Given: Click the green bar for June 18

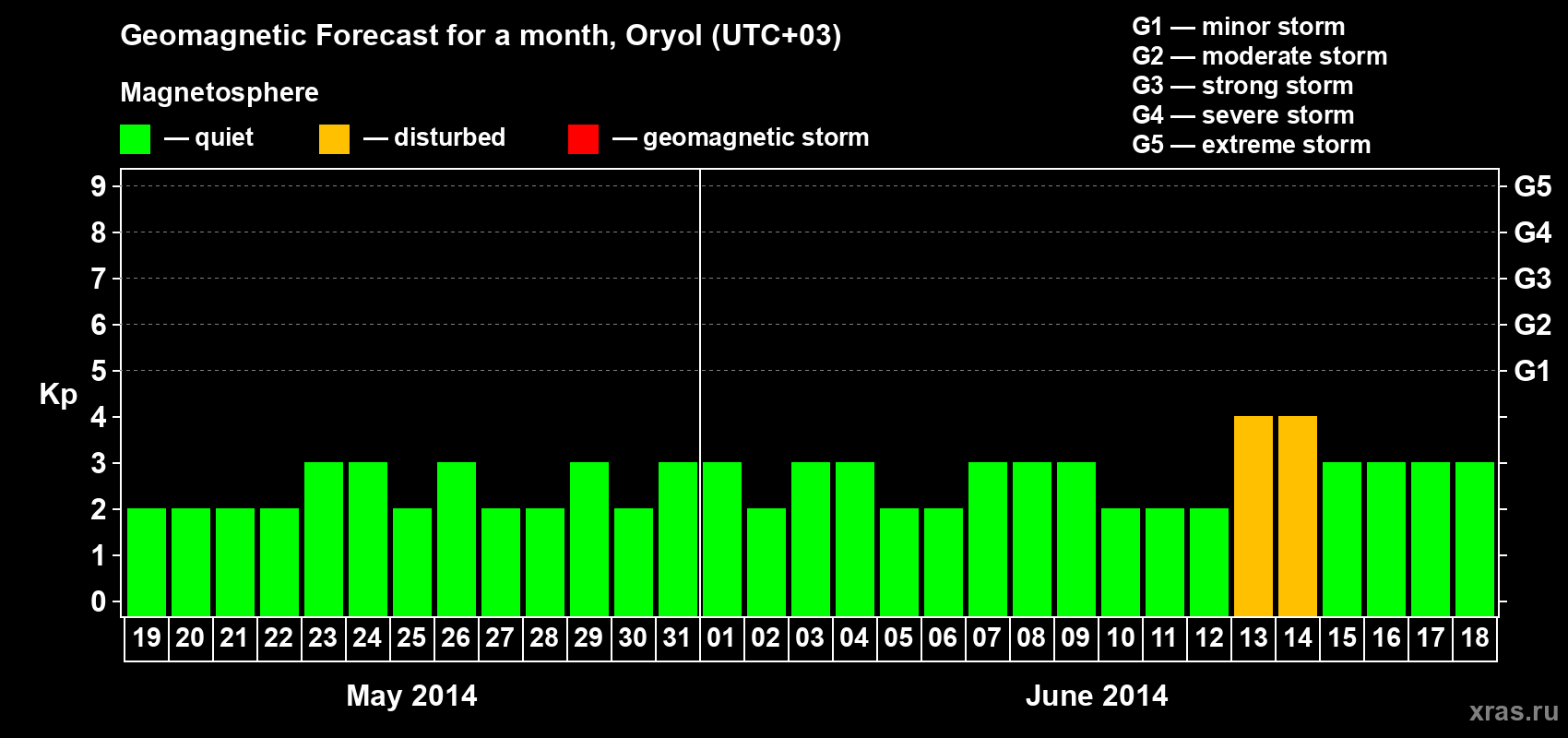Looking at the screenshot, I should [1475, 540].
